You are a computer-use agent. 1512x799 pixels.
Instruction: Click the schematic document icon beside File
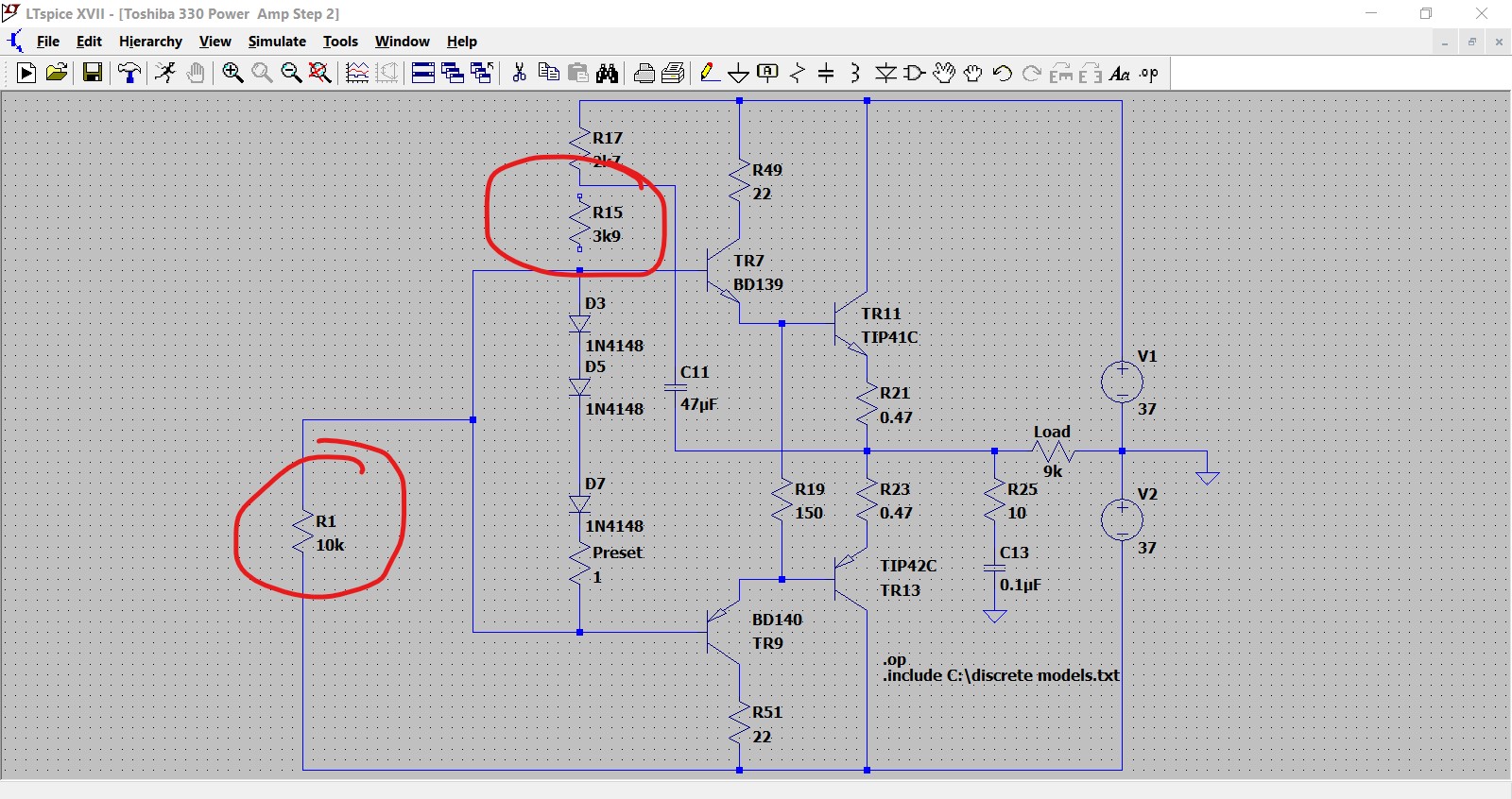(15, 42)
